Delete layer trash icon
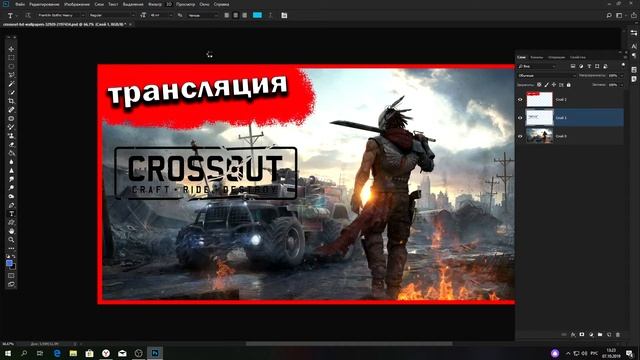 point(618,335)
